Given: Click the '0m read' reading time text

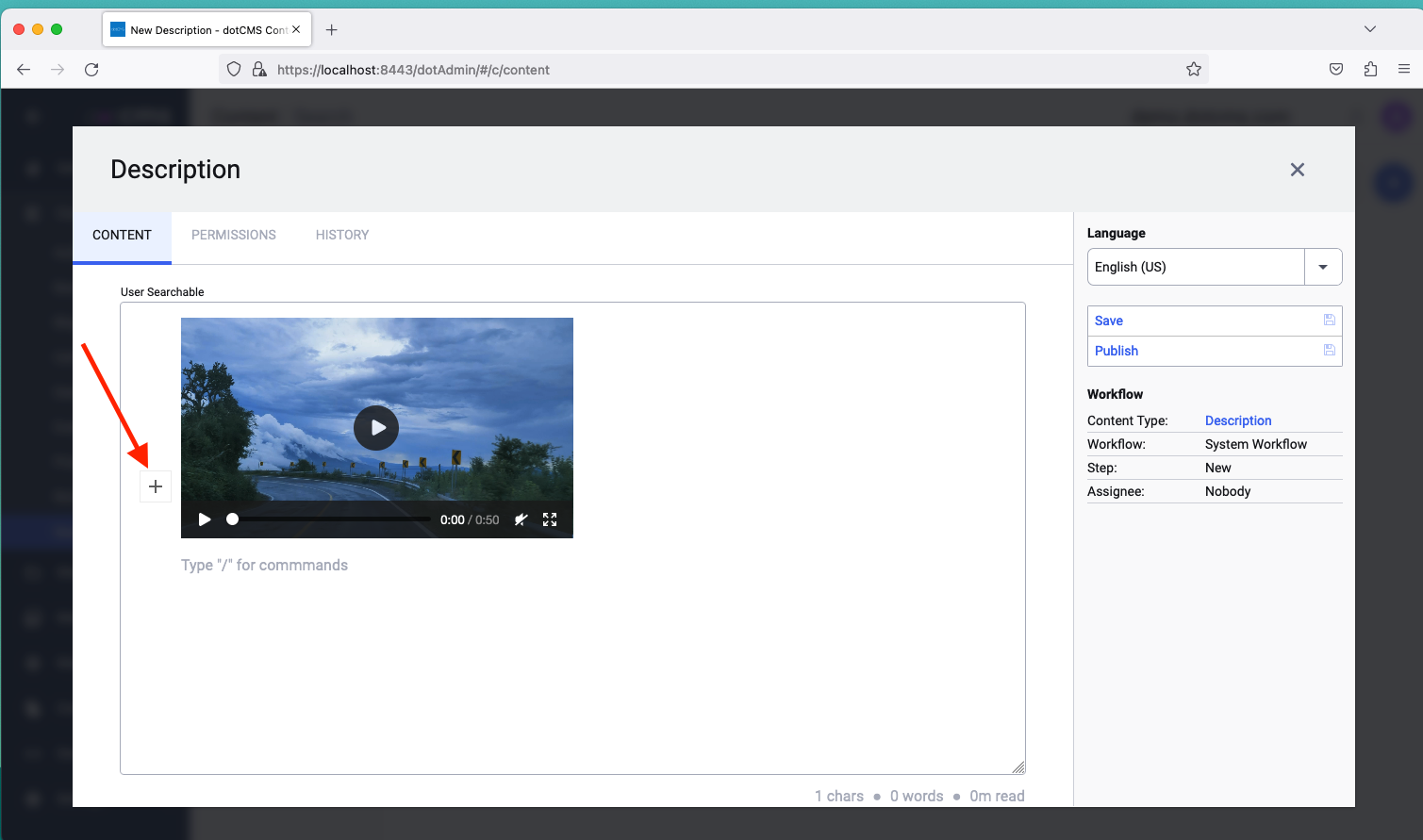Looking at the screenshot, I should pyautogui.click(x=997, y=796).
